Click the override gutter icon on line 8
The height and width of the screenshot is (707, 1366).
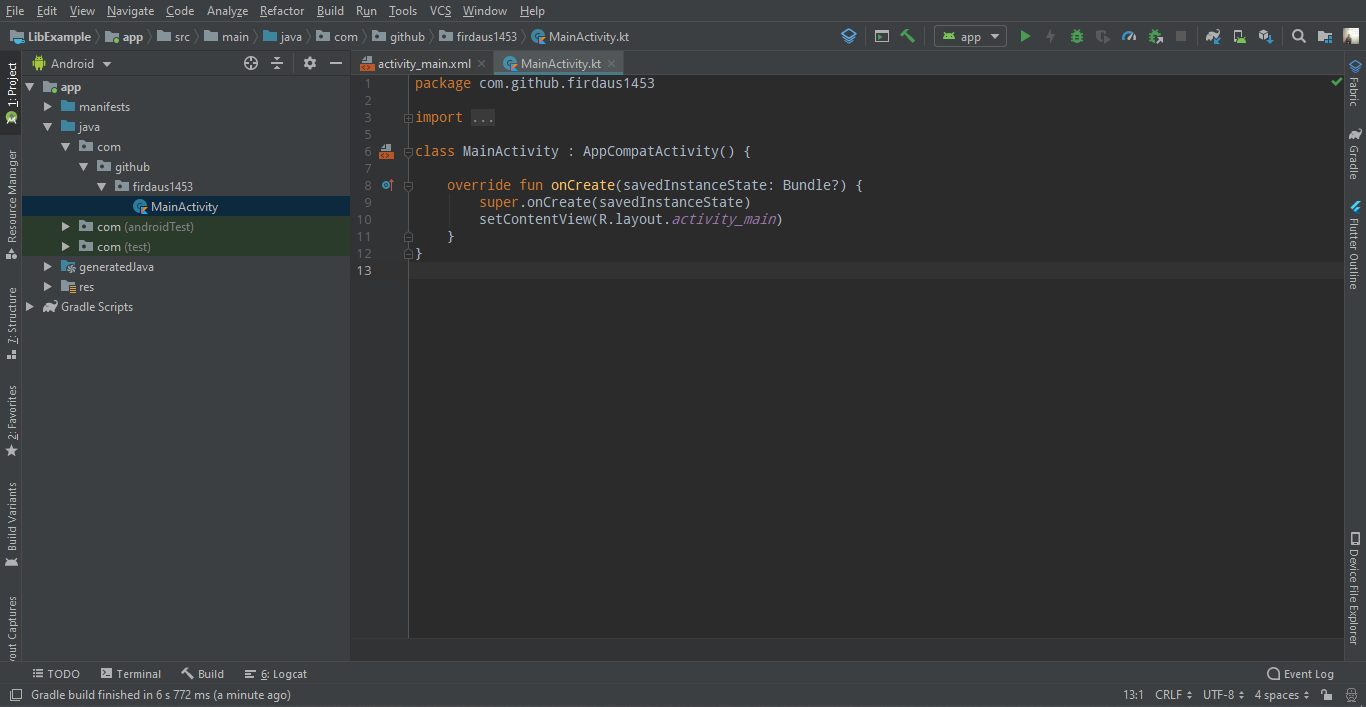click(x=387, y=185)
